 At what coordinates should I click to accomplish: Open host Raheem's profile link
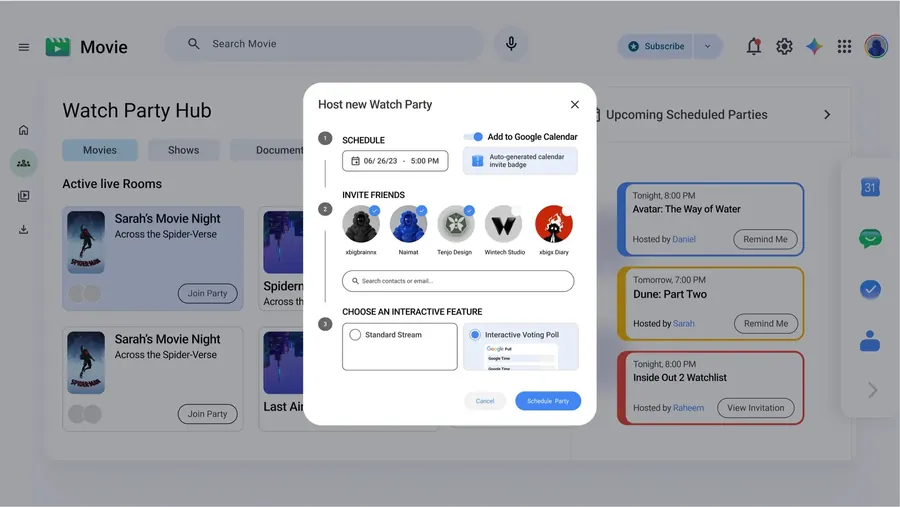688,408
